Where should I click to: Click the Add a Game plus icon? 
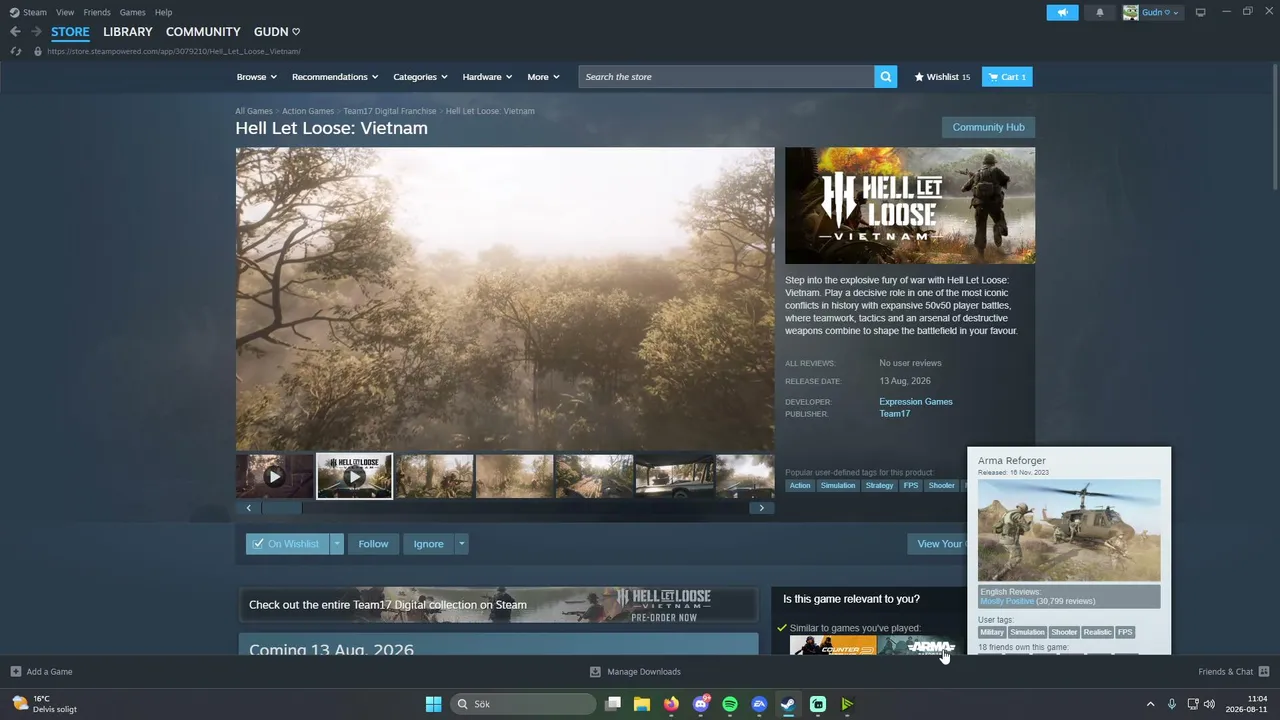pyautogui.click(x=16, y=672)
